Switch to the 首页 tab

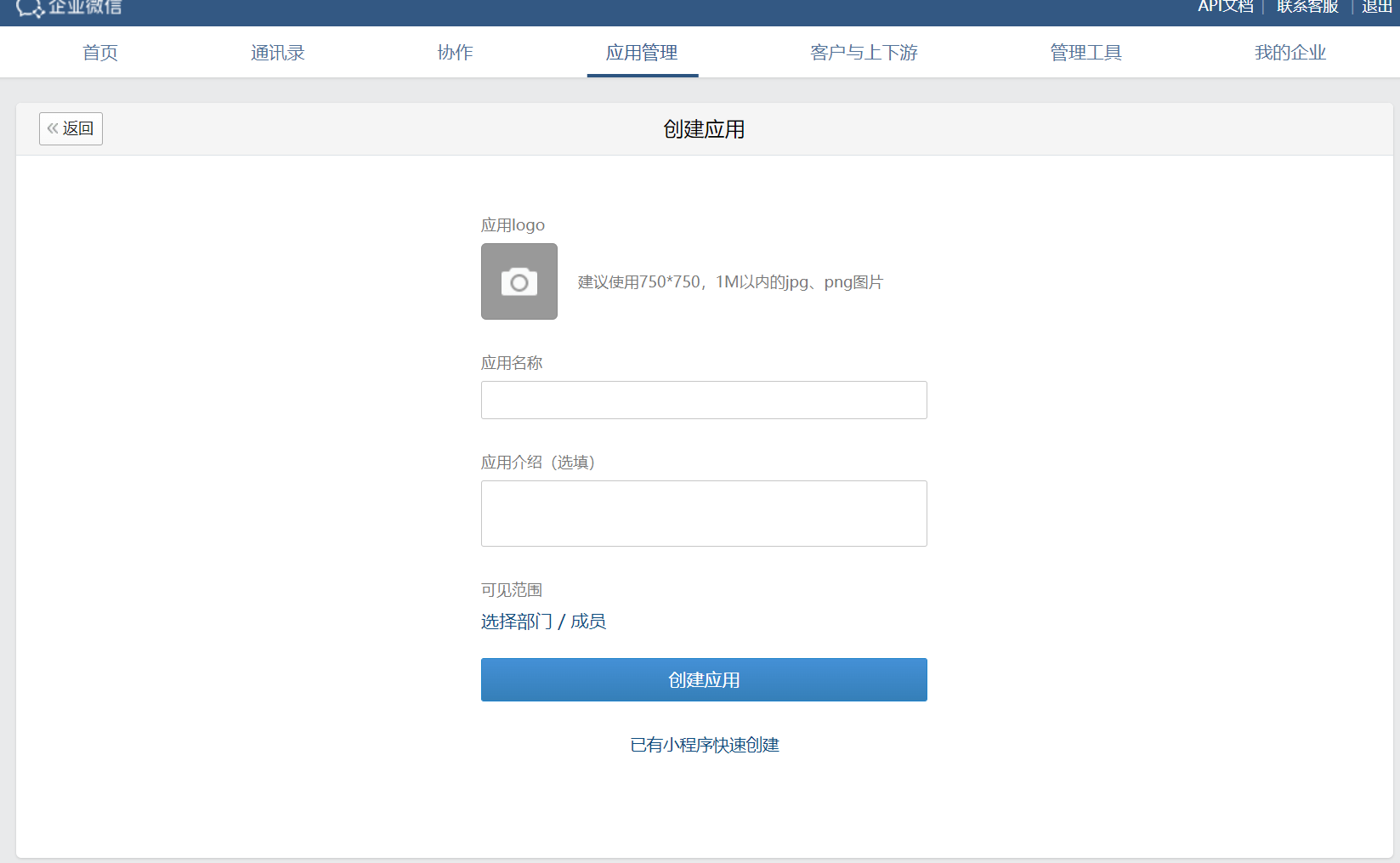coord(99,52)
